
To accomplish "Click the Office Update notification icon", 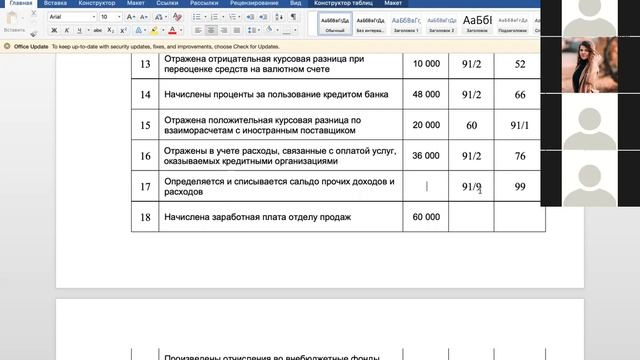I will (7, 46).
